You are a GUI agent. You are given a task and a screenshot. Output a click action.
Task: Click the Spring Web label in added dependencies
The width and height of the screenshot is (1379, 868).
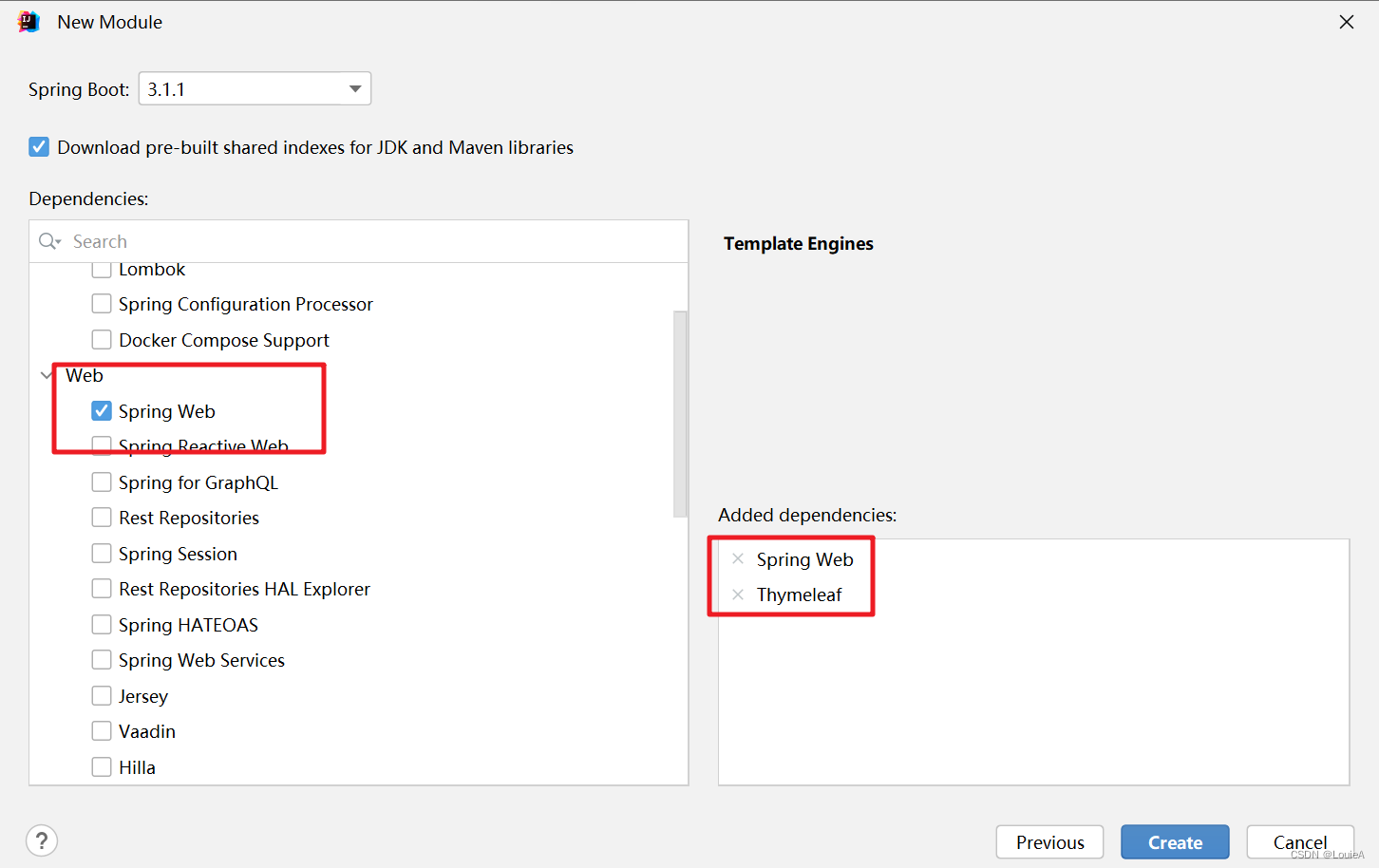coord(804,559)
